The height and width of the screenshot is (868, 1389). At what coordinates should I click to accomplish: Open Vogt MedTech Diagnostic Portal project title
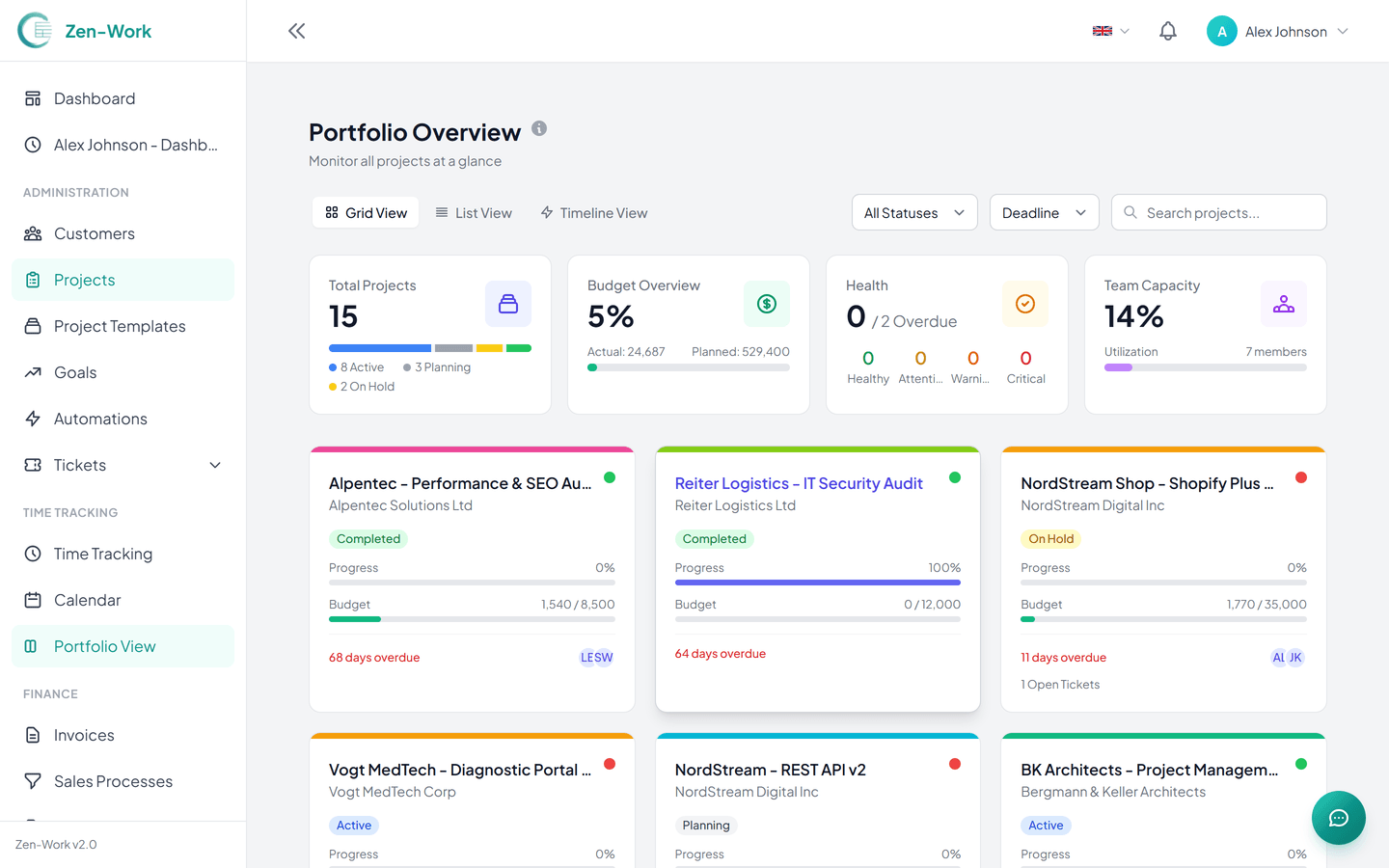pos(460,770)
